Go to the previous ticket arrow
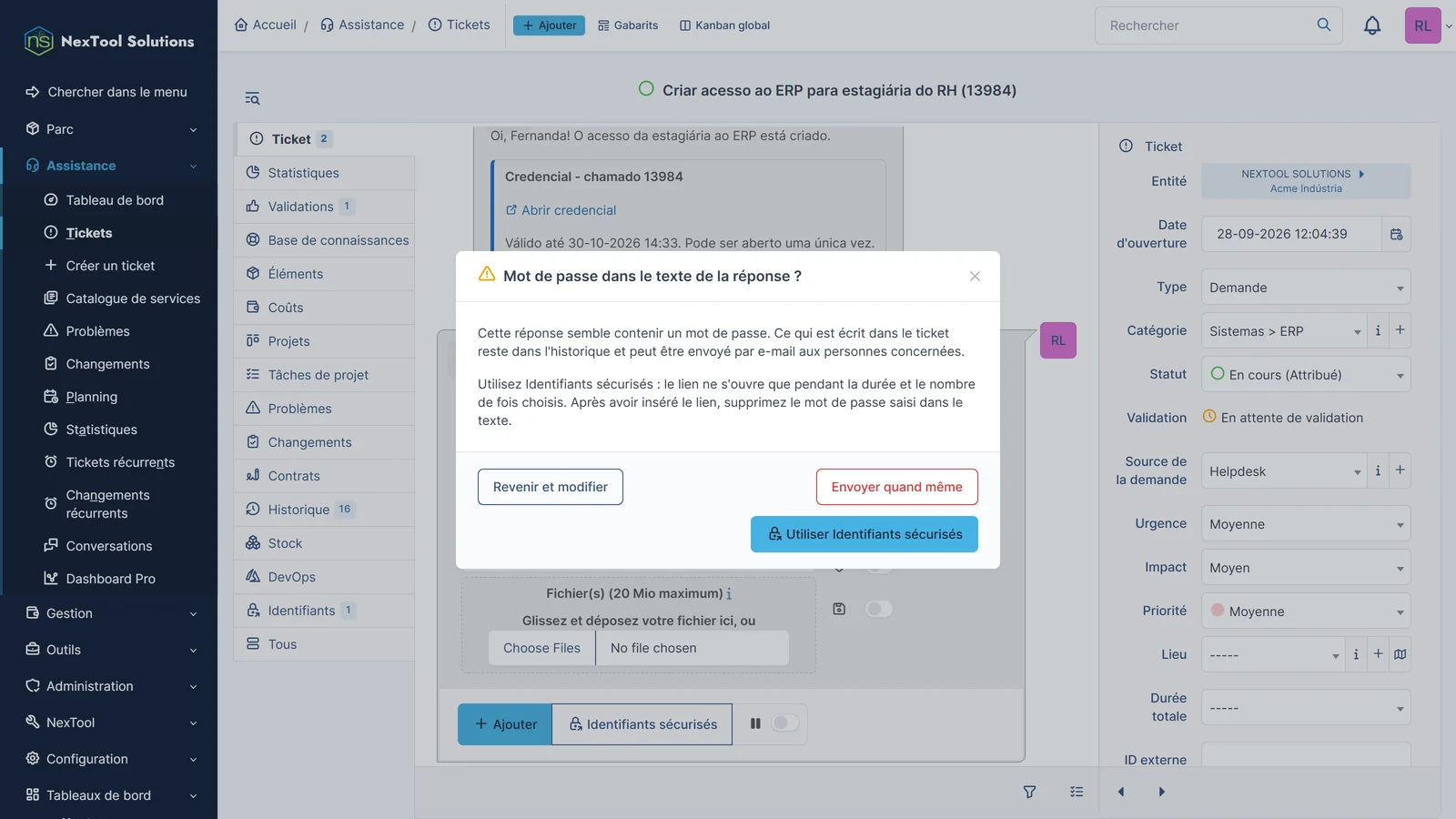The height and width of the screenshot is (819, 1456). [1121, 792]
